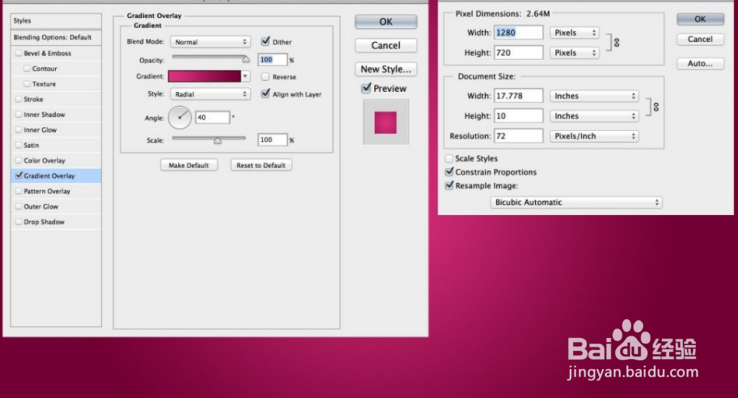The image size is (739, 398).
Task: Open pixel Width units dropdown
Action: coord(575,33)
